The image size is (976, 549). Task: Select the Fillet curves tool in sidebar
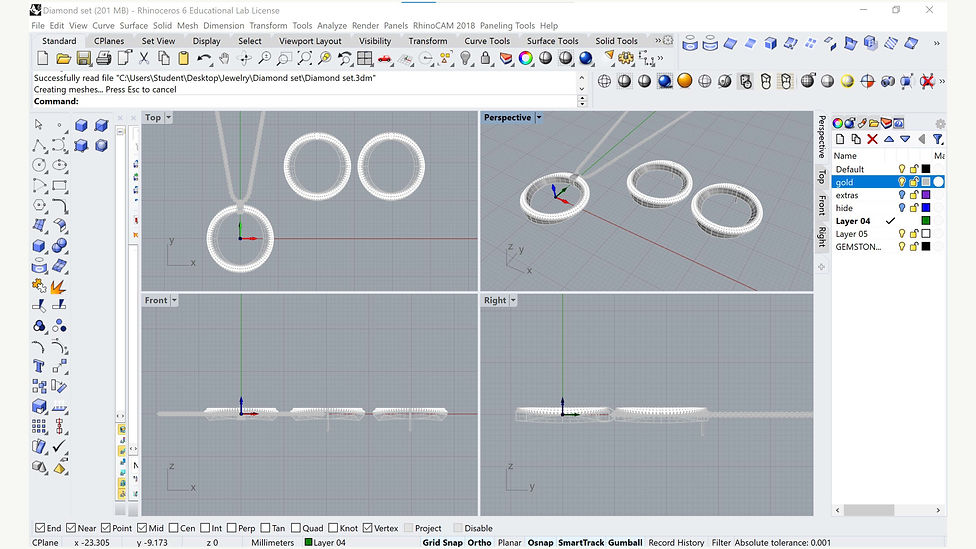pos(60,206)
